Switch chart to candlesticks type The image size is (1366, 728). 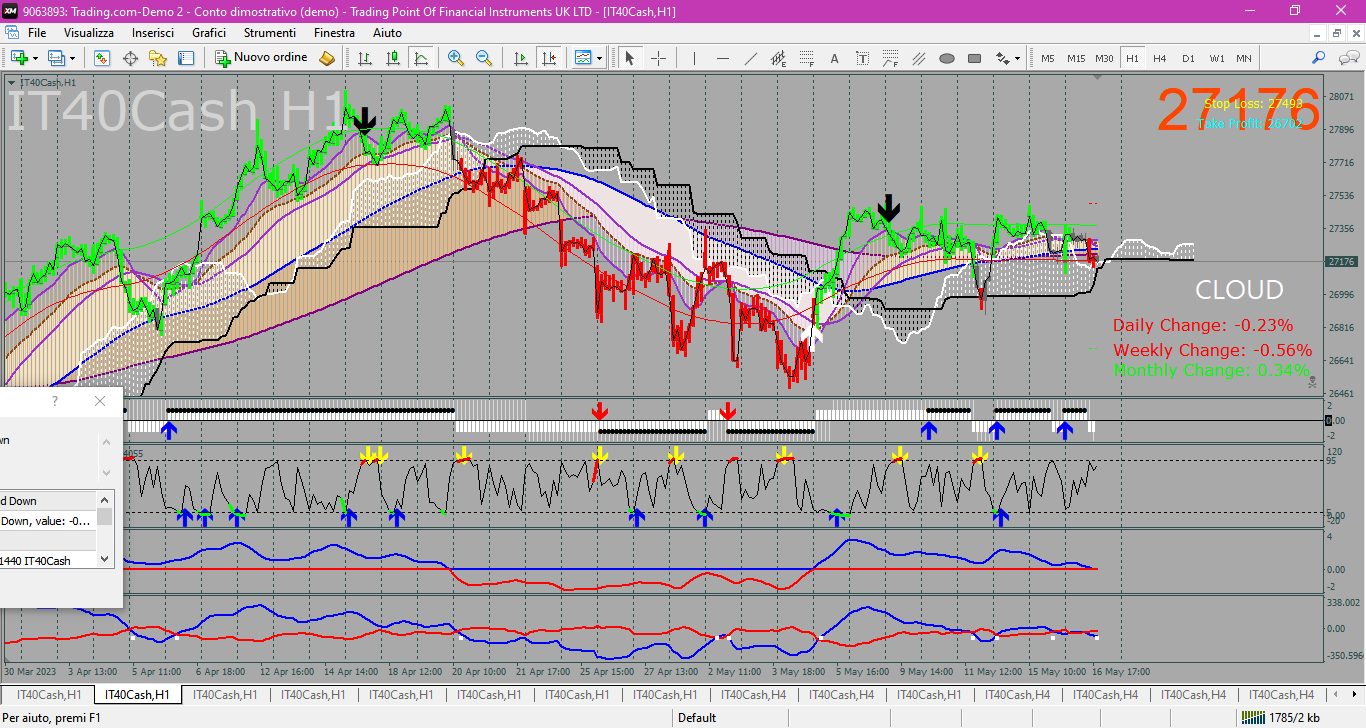[x=393, y=58]
